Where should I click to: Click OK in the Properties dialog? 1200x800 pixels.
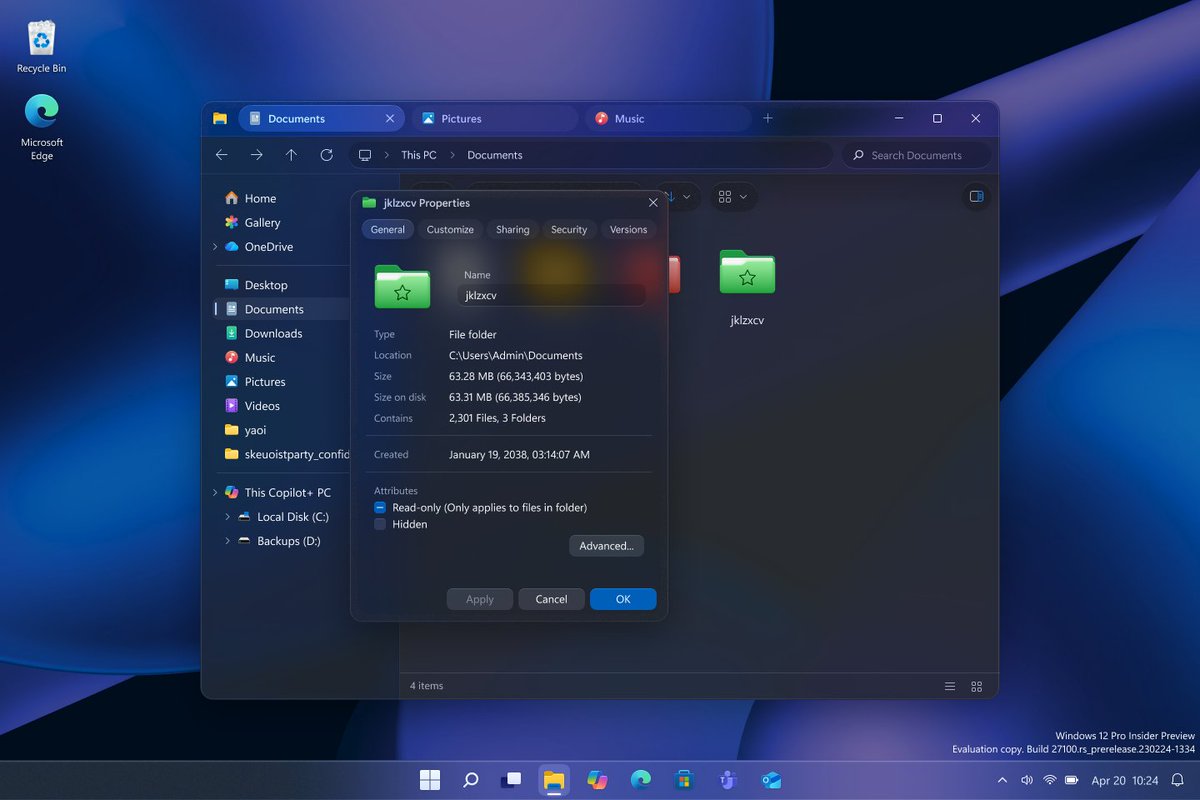coord(623,599)
